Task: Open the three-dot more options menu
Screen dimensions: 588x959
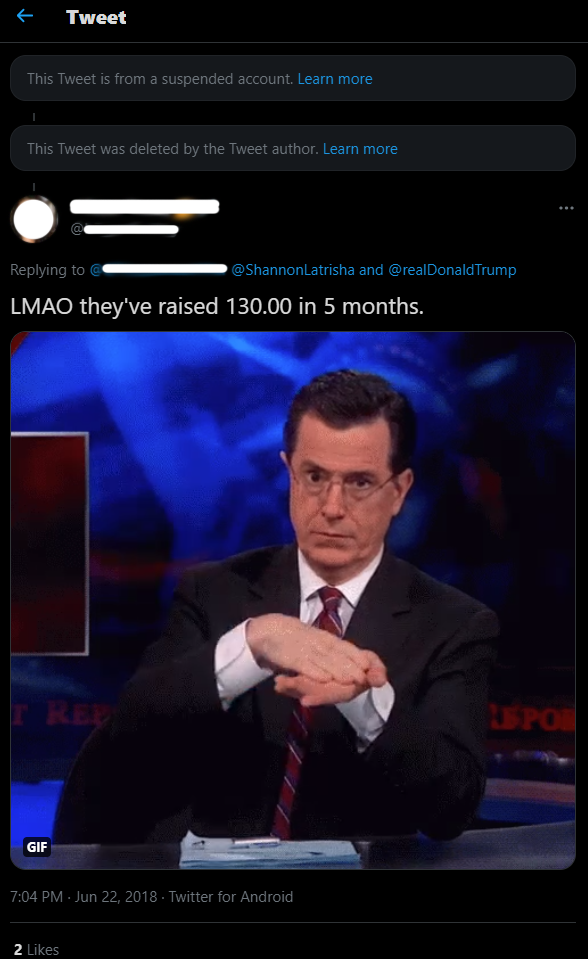Action: (x=566, y=208)
